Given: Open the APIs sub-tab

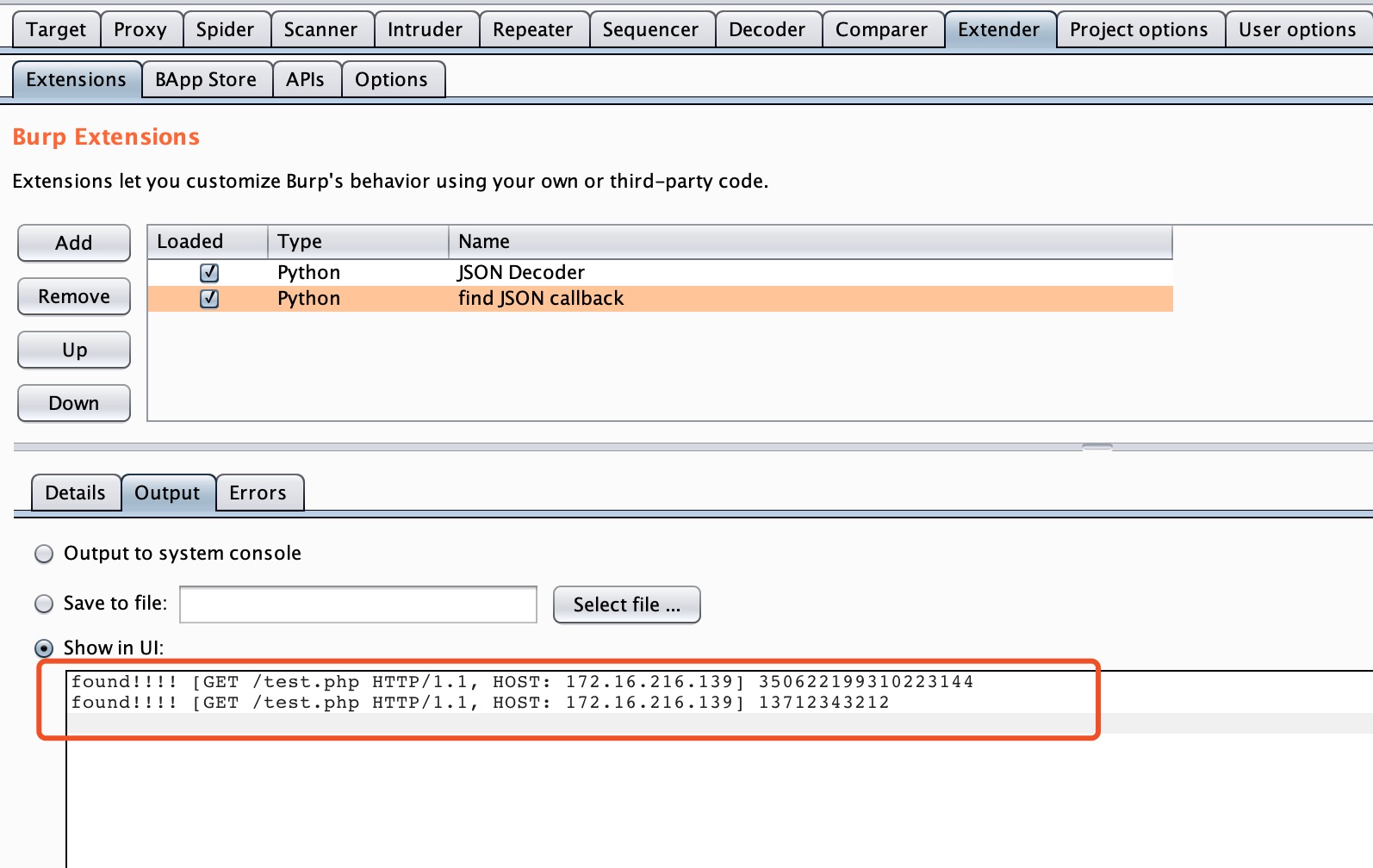Looking at the screenshot, I should coord(305,80).
